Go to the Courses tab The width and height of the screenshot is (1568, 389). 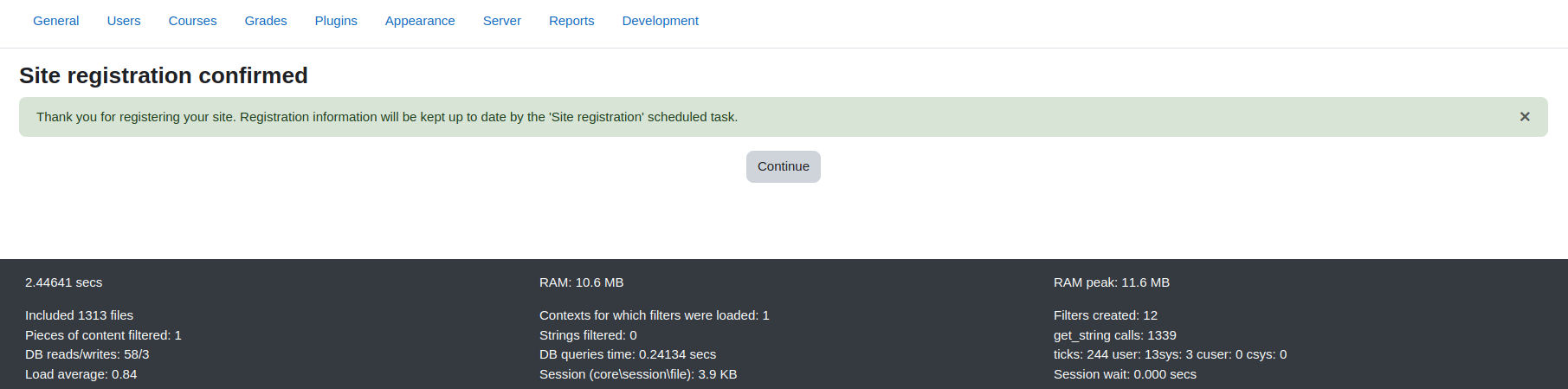[192, 21]
